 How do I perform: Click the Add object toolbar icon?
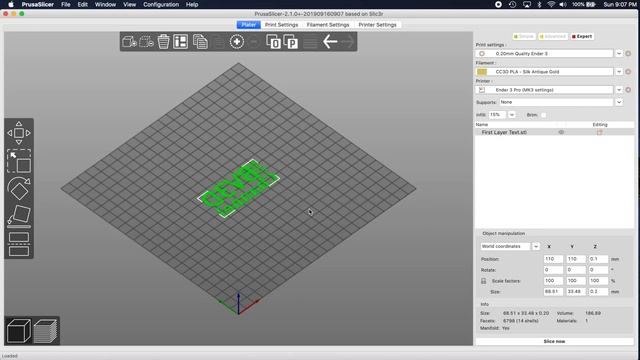pyautogui.click(x=129, y=42)
